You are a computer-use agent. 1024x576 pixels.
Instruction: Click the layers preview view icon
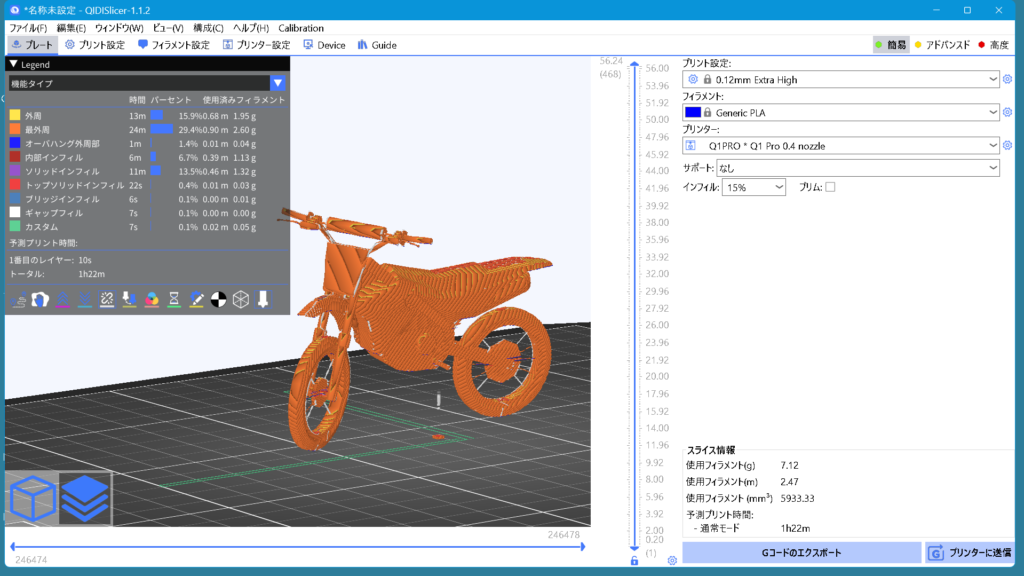tap(85, 498)
